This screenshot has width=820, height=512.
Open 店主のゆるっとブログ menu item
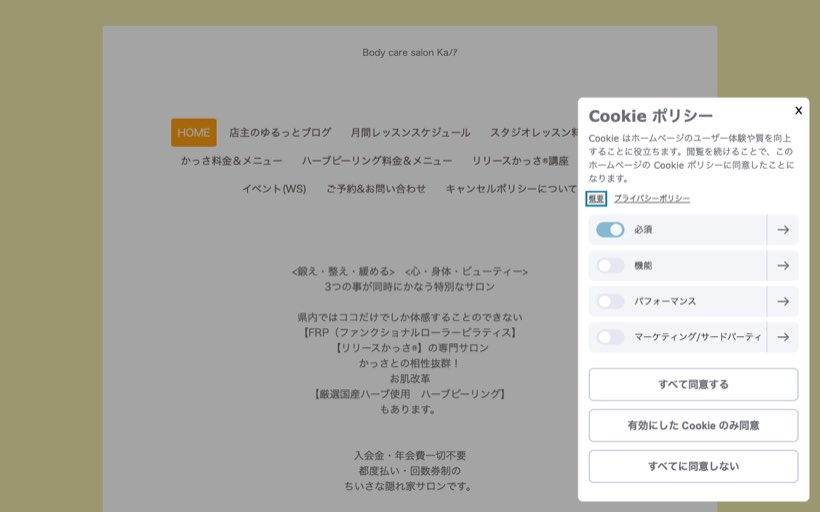280,132
